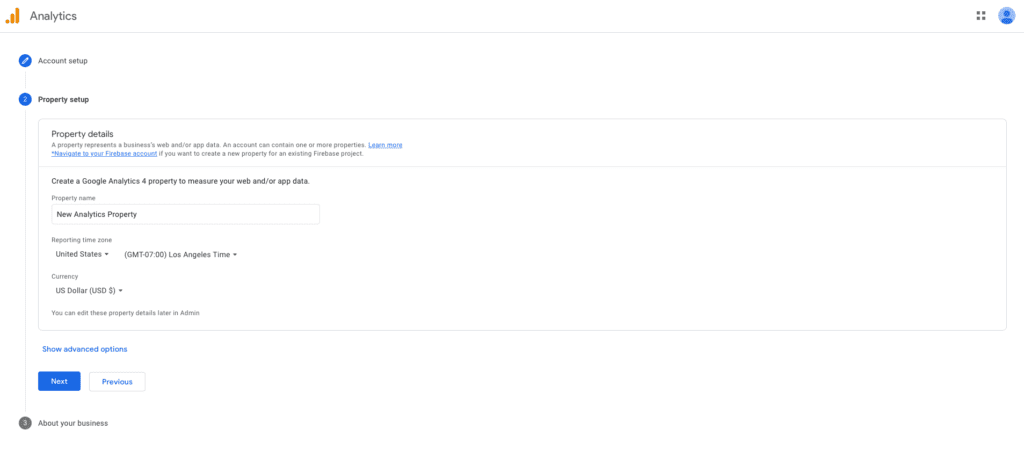Follow the Navigate to your Firebase account link
Screen dimensions: 1024x452
(104, 153)
